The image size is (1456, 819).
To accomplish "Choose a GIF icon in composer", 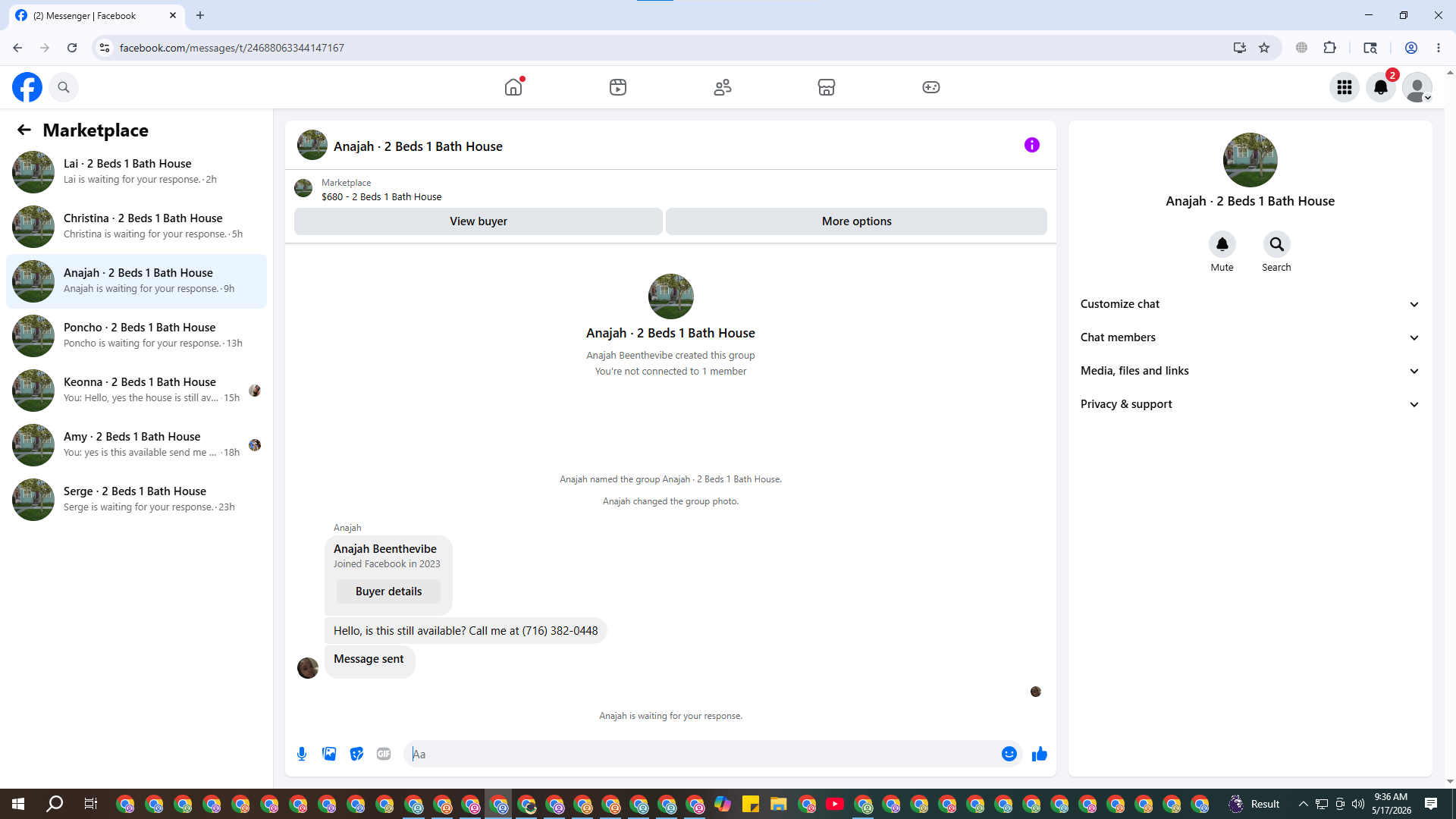I will (x=384, y=754).
